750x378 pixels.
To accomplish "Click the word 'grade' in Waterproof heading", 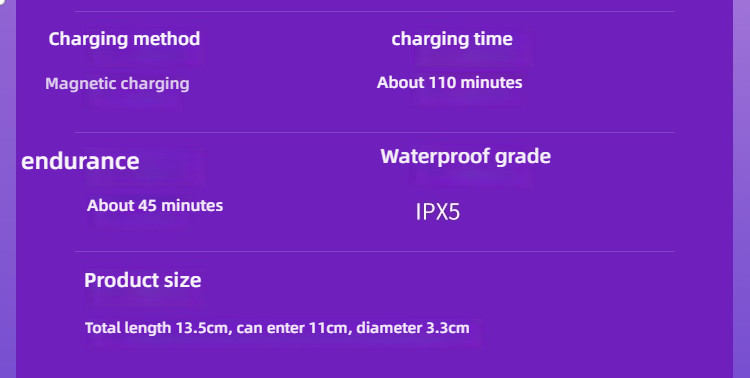I will [x=523, y=157].
